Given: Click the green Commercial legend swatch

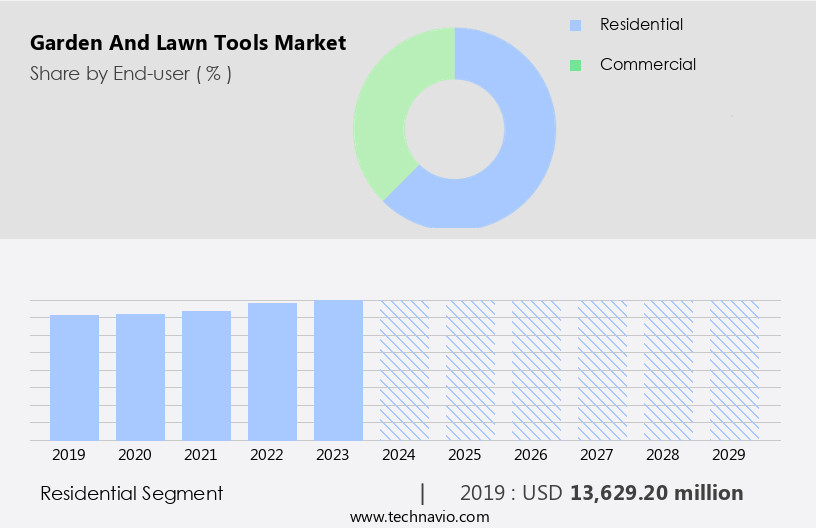Looking at the screenshot, I should [575, 65].
